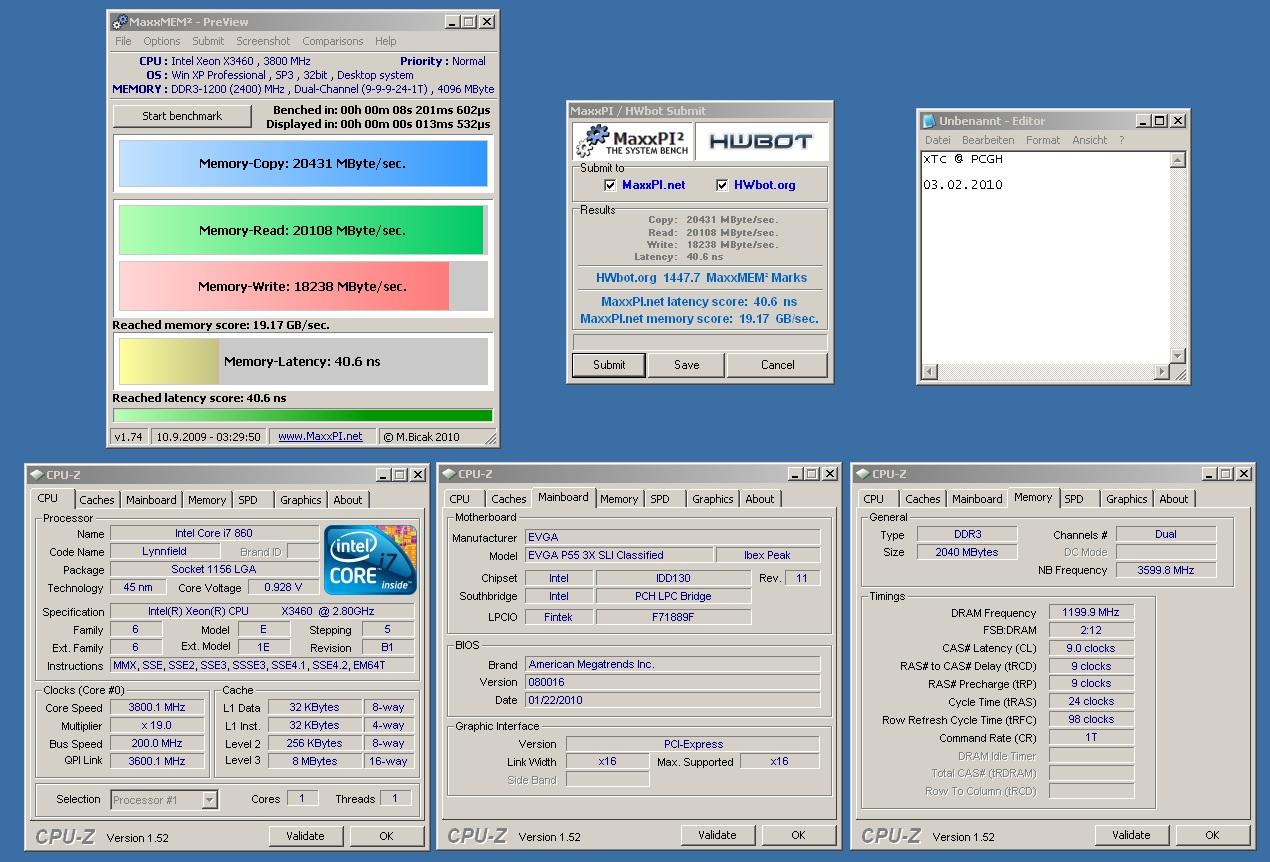
Task: Maximize the MaxxMEM² window
Action: coord(469,21)
